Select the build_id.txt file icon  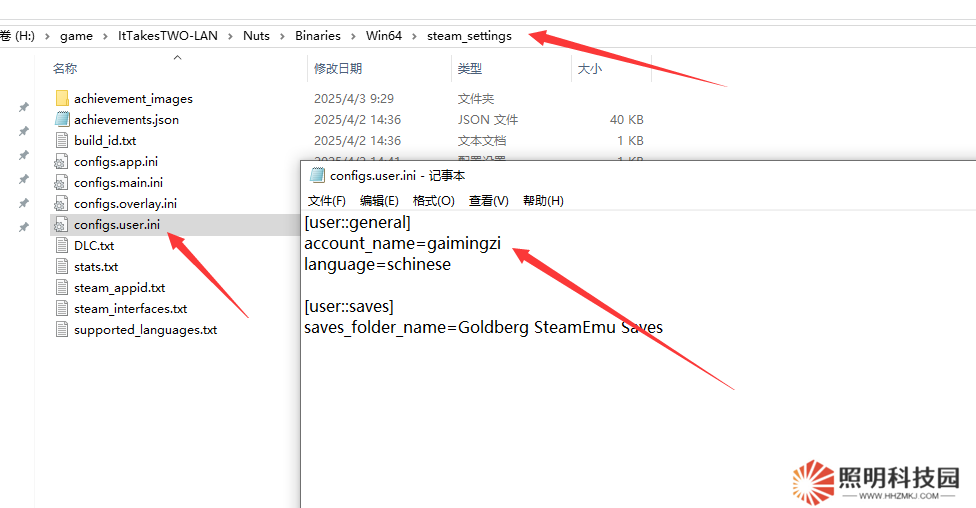(62, 140)
